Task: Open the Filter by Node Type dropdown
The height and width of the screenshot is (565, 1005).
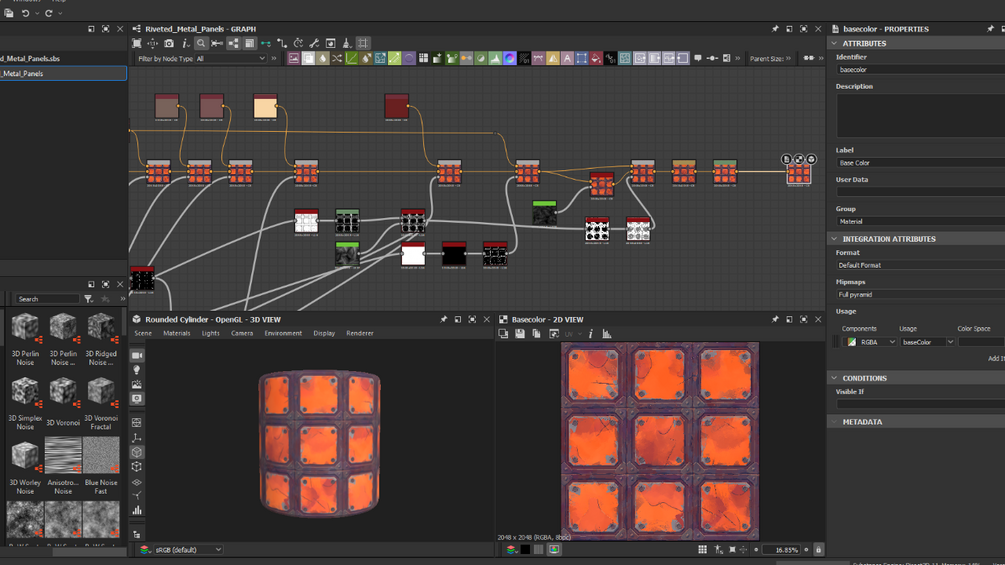Action: pyautogui.click(x=231, y=58)
